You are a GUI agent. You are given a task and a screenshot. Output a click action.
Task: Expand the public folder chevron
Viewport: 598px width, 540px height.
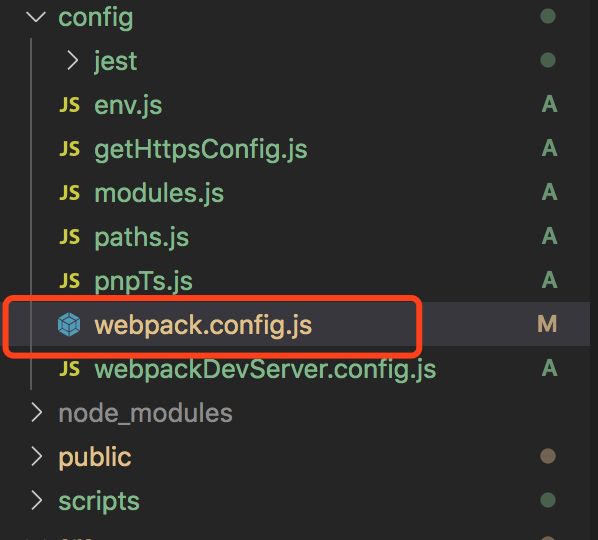pos(36,456)
